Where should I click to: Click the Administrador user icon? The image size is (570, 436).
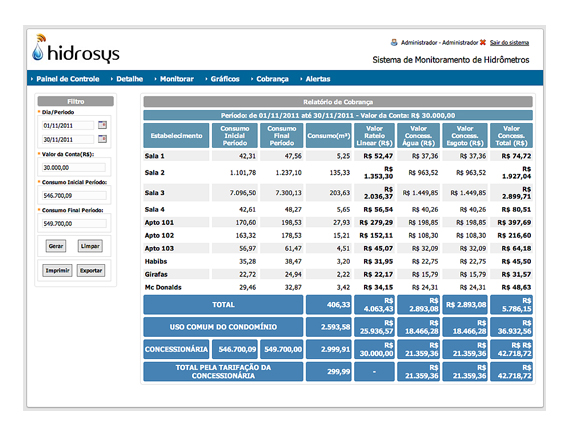pyautogui.click(x=394, y=43)
